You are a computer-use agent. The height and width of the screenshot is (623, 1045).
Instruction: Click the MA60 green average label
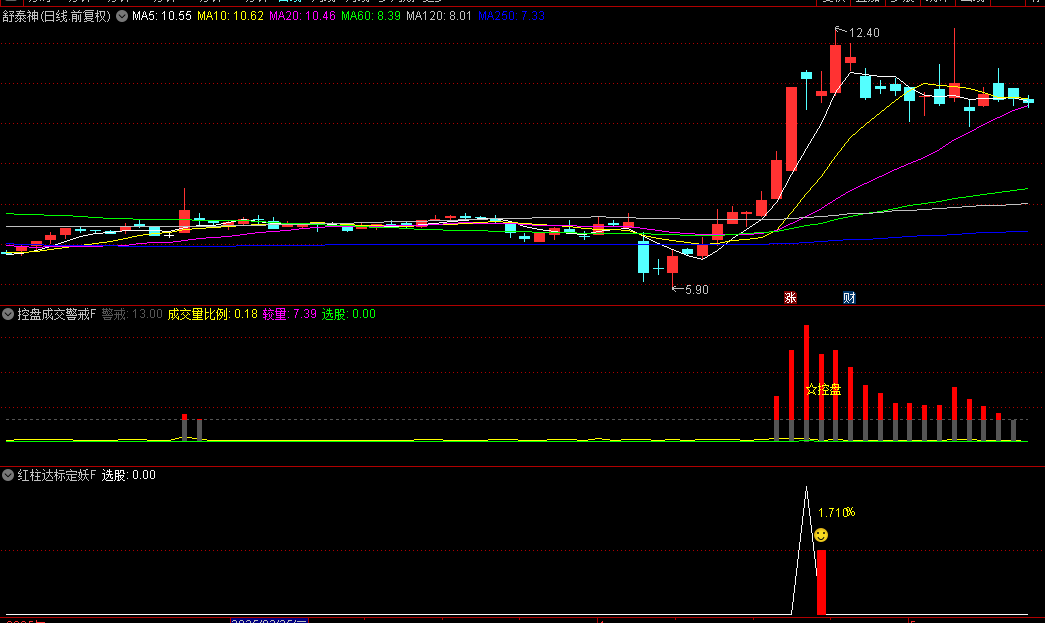(x=371, y=16)
